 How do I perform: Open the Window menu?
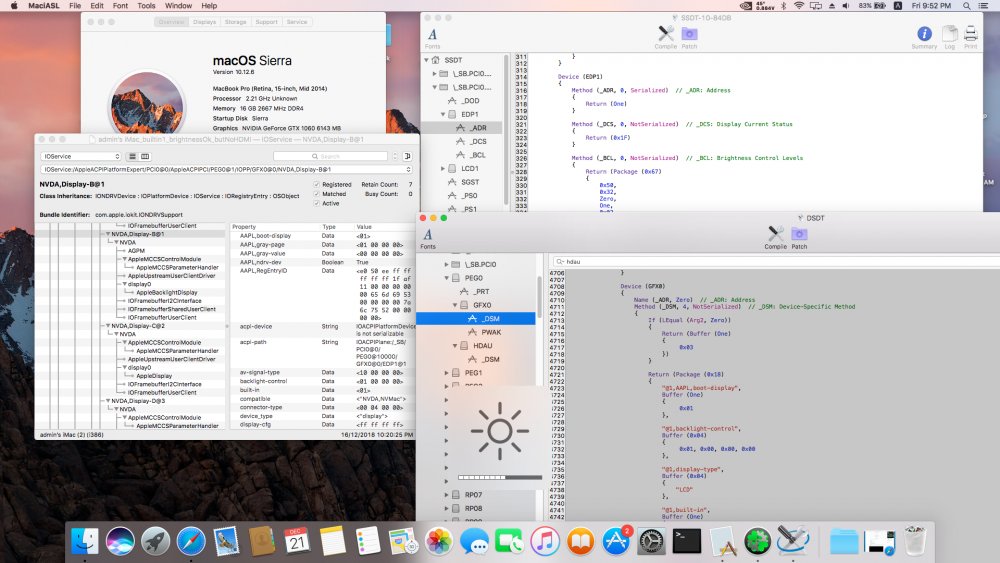pyautogui.click(x=179, y=6)
